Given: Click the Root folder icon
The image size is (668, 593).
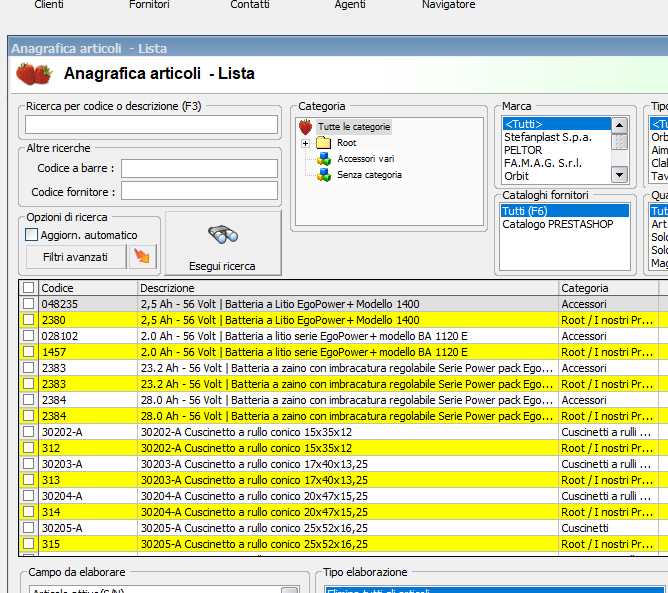Looking at the screenshot, I should [324, 143].
